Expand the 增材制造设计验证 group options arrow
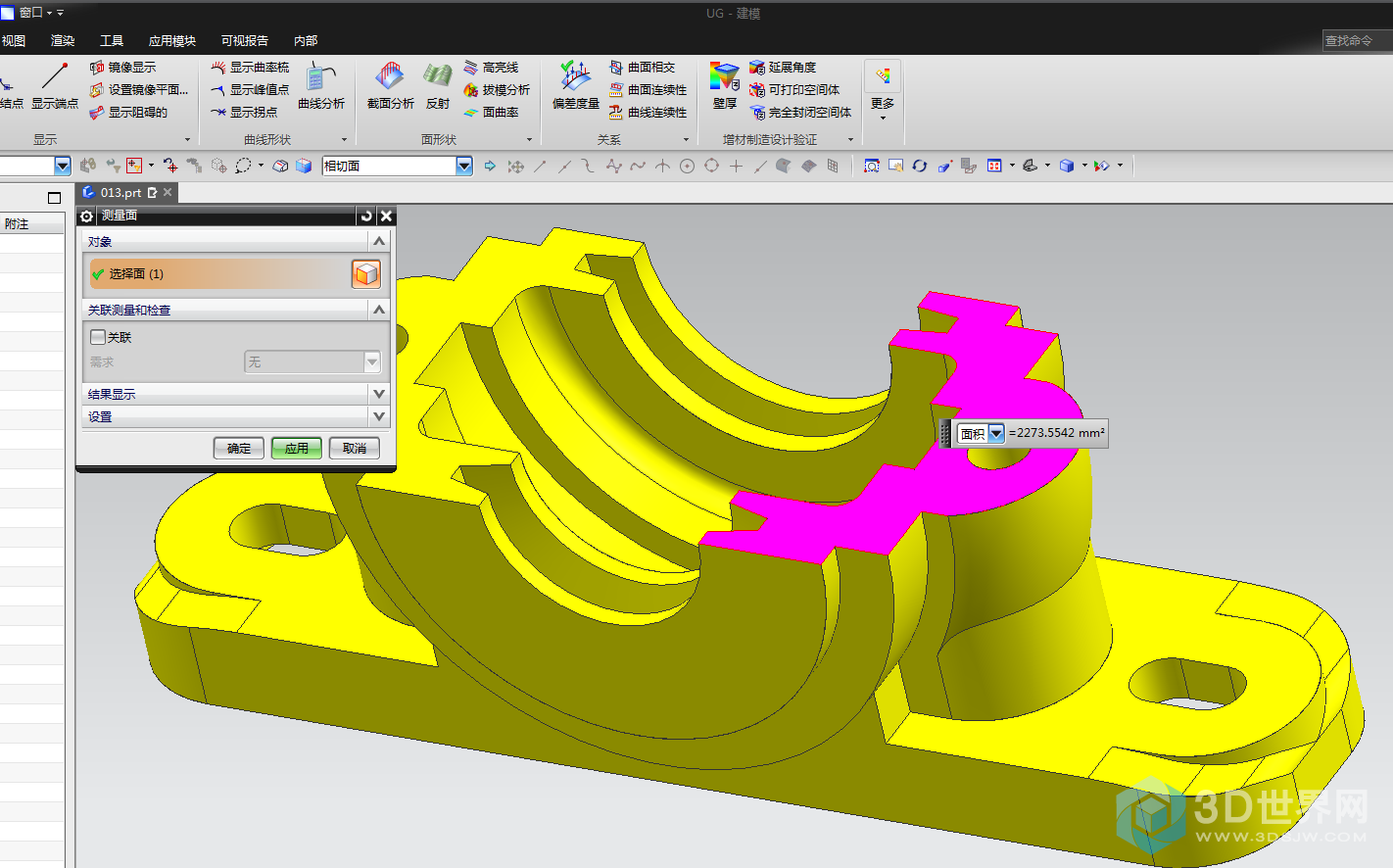 (x=850, y=140)
